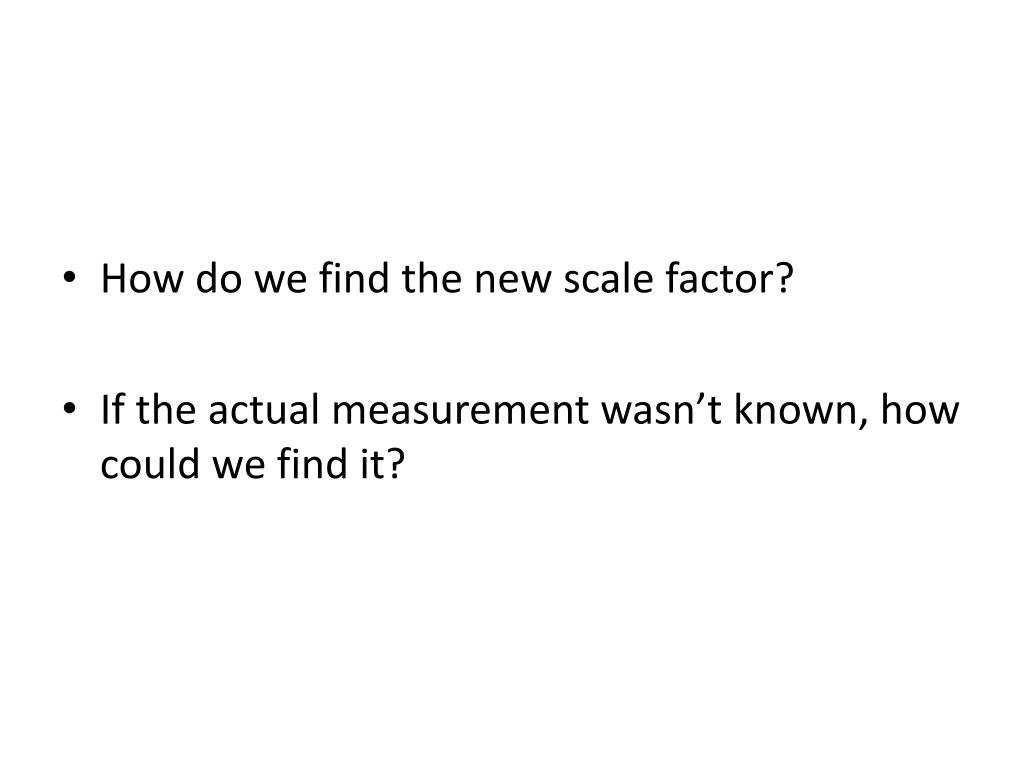Click the word "How" starting first bullet
The image size is (1024, 768).
(x=142, y=279)
